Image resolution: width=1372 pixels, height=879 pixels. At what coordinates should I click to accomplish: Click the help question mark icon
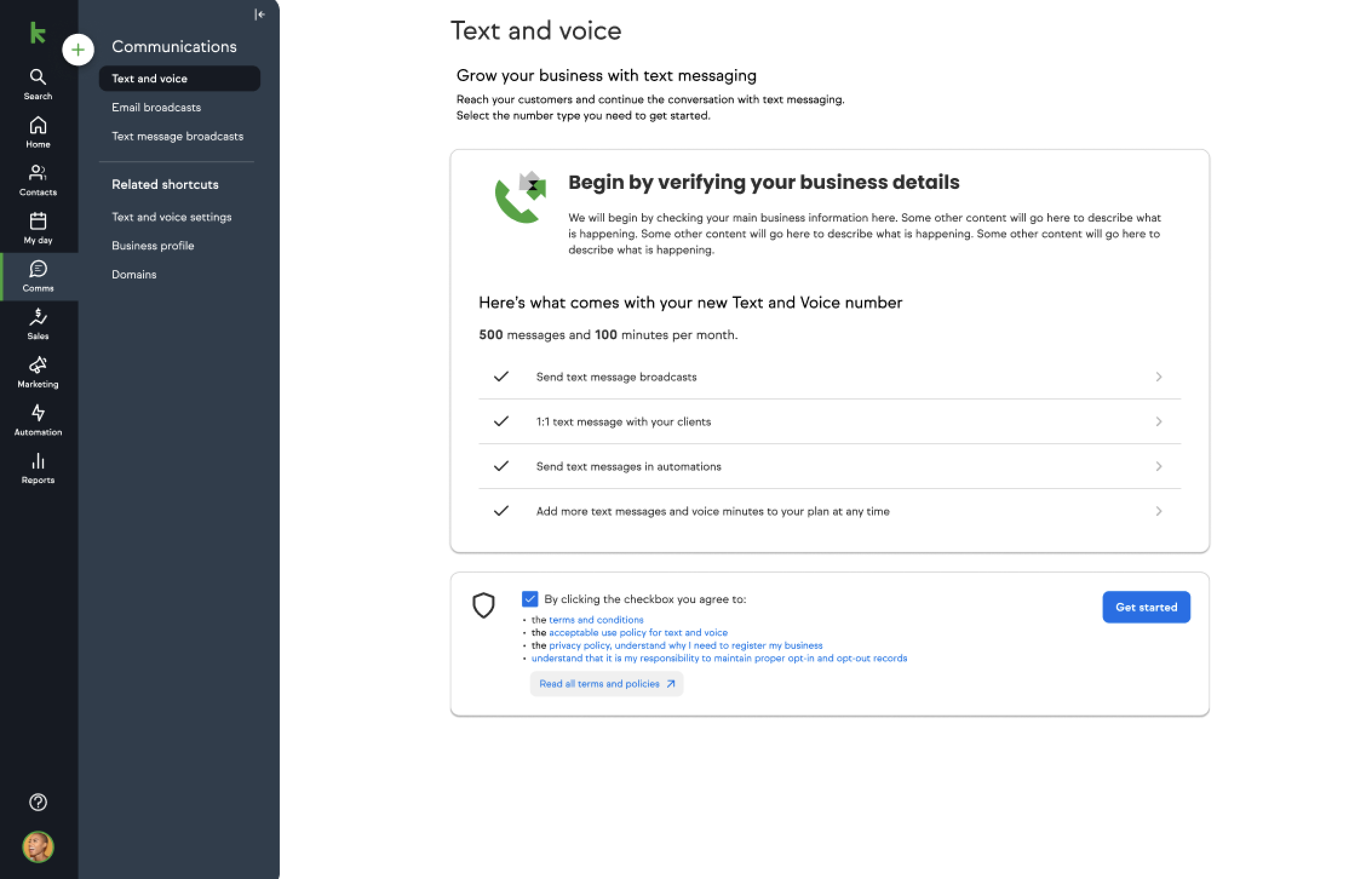click(x=38, y=802)
